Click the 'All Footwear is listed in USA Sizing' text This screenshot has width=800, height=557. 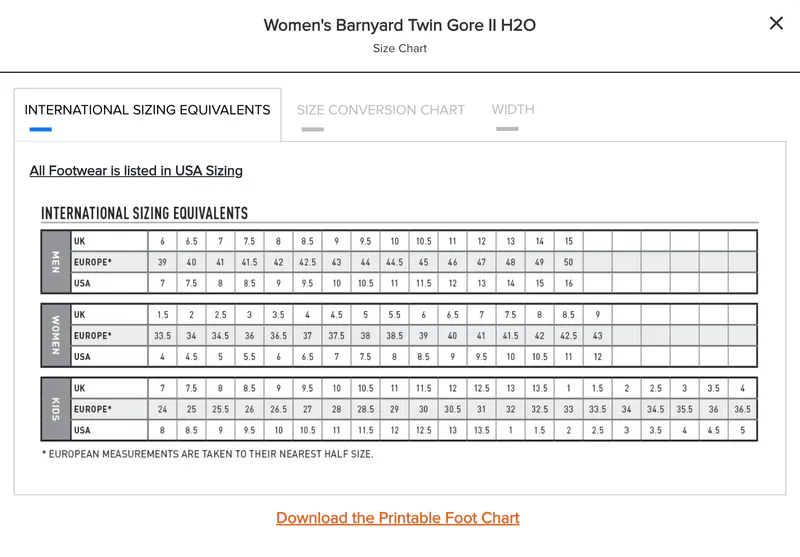click(136, 171)
